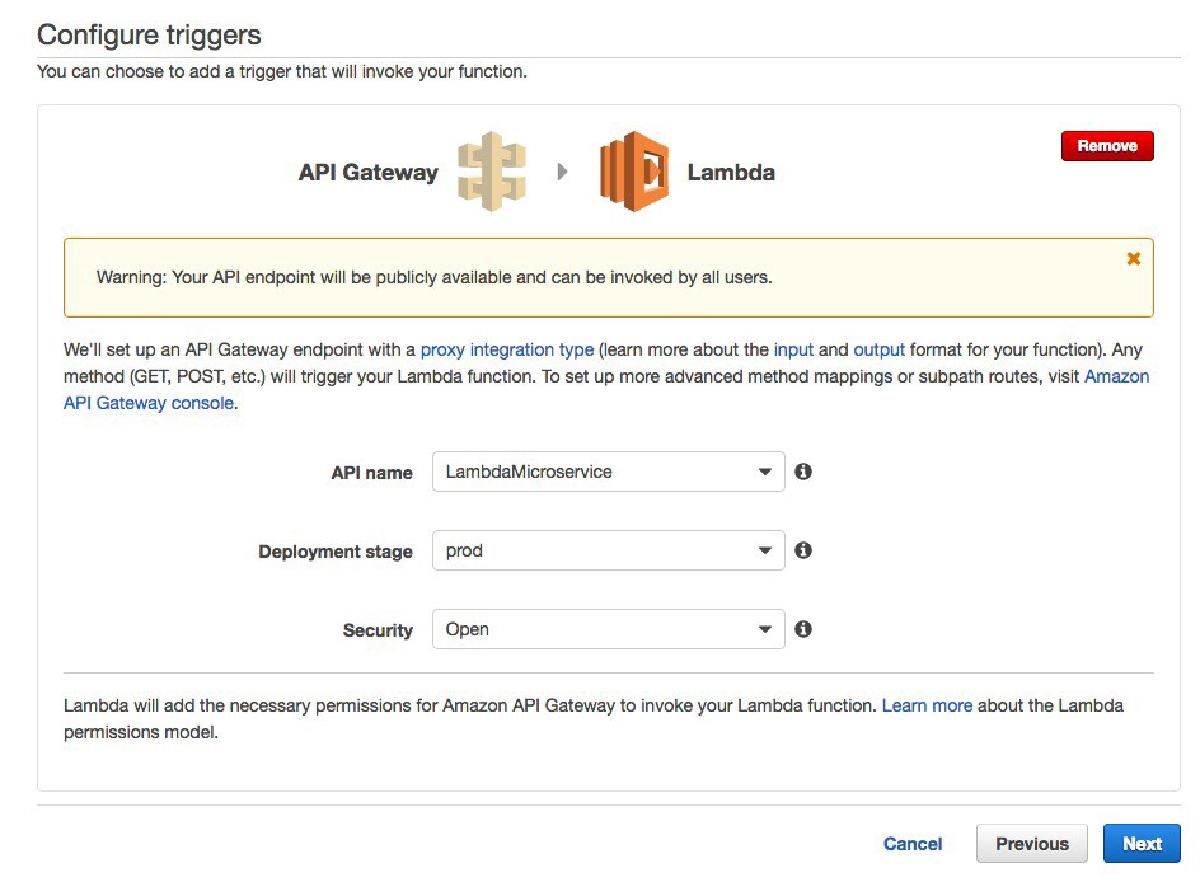Click the API Gateway icon
This screenshot has width=1200, height=882.
tap(491, 172)
